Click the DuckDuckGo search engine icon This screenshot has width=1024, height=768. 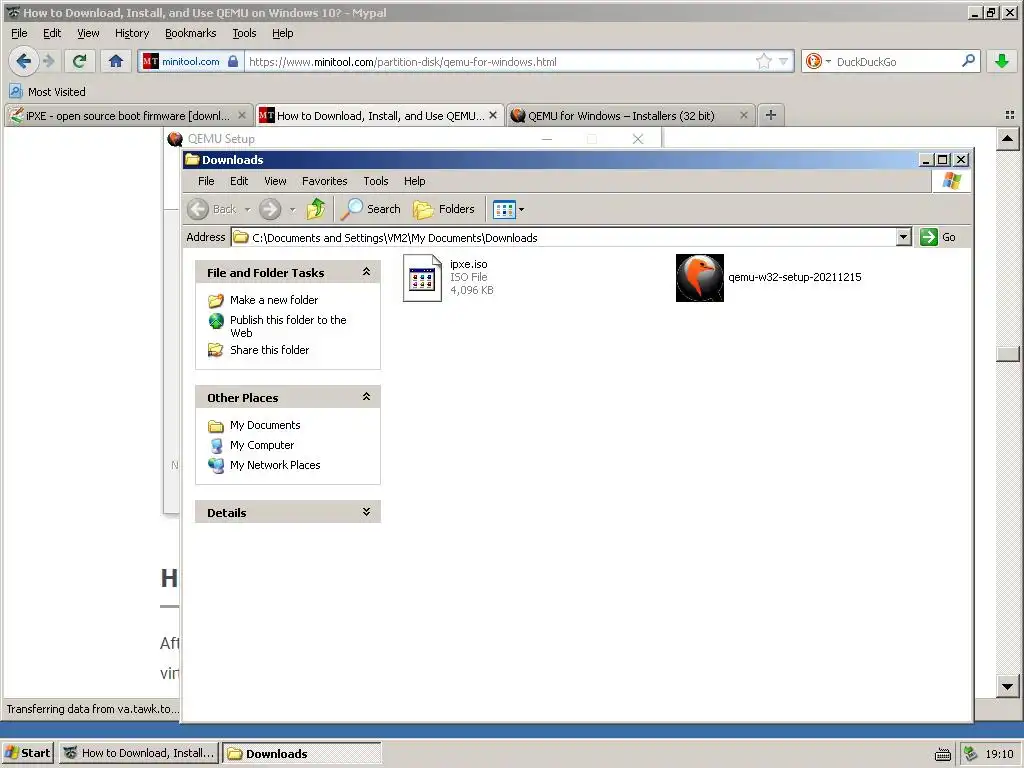(814, 61)
